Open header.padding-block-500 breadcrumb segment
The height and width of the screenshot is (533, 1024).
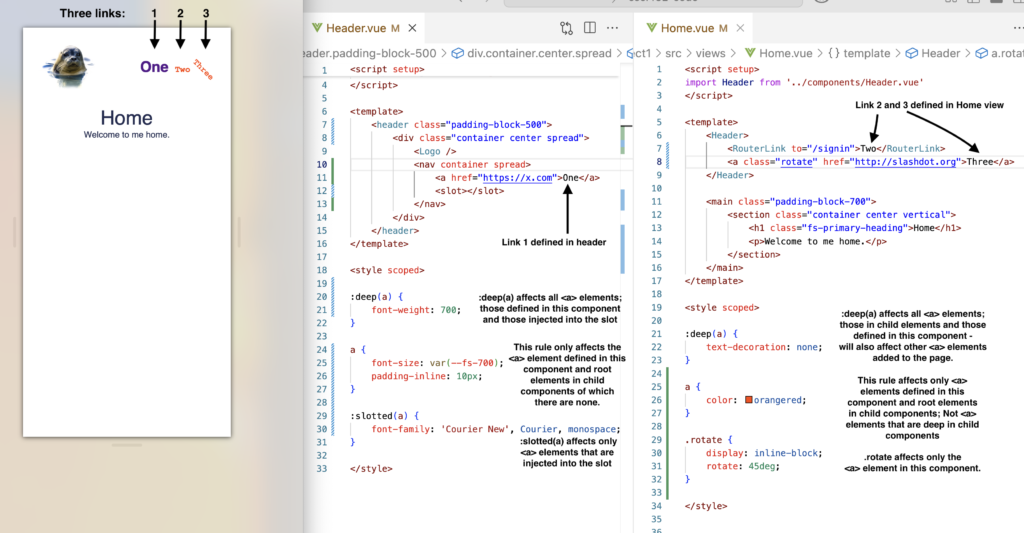370,54
